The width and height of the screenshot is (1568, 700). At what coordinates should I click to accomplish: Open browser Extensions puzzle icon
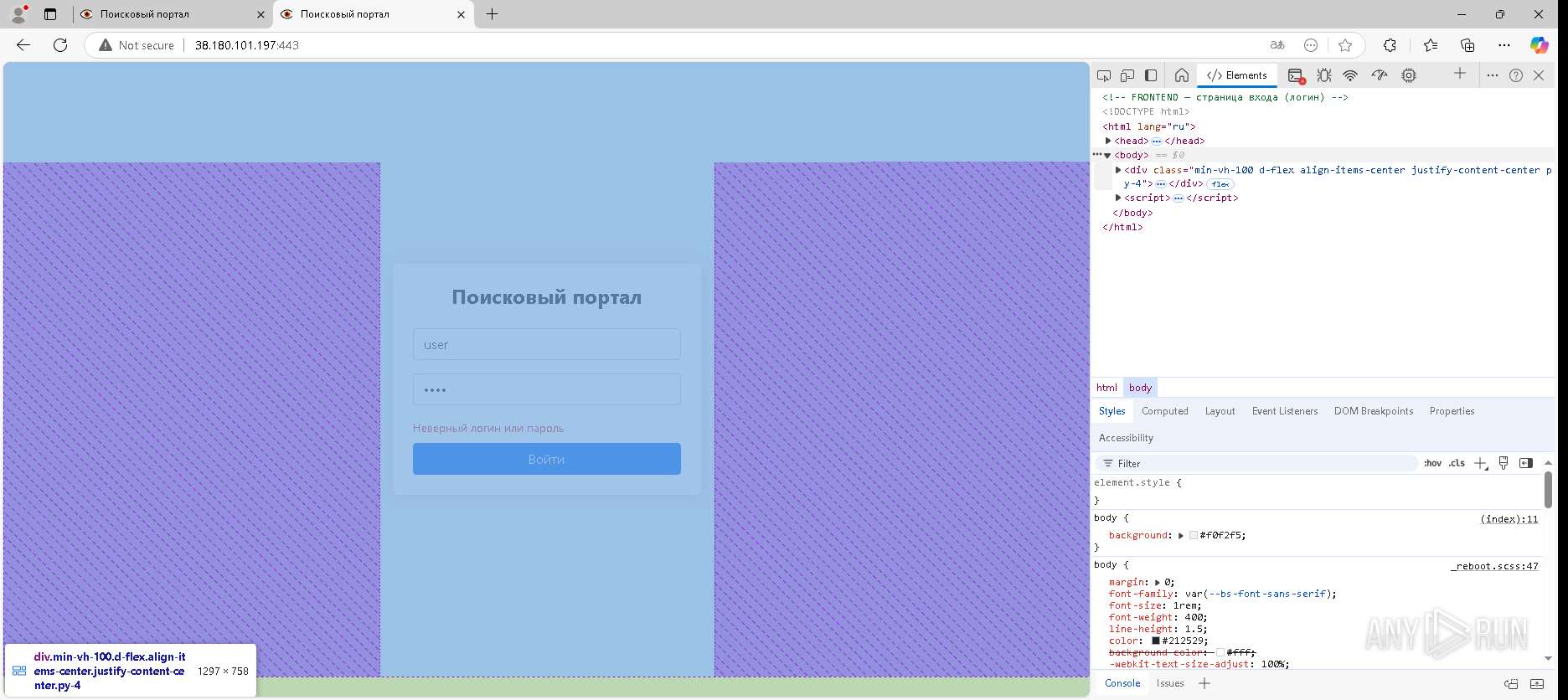(x=1390, y=45)
